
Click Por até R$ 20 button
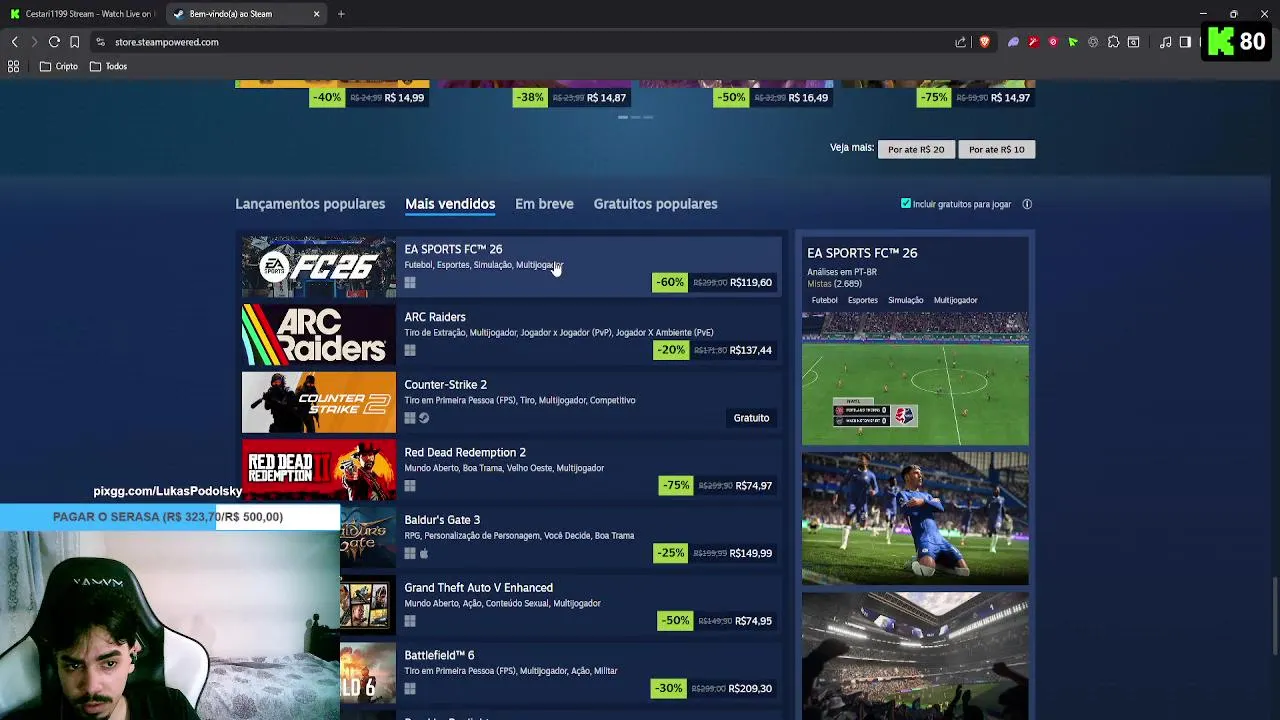(916, 149)
